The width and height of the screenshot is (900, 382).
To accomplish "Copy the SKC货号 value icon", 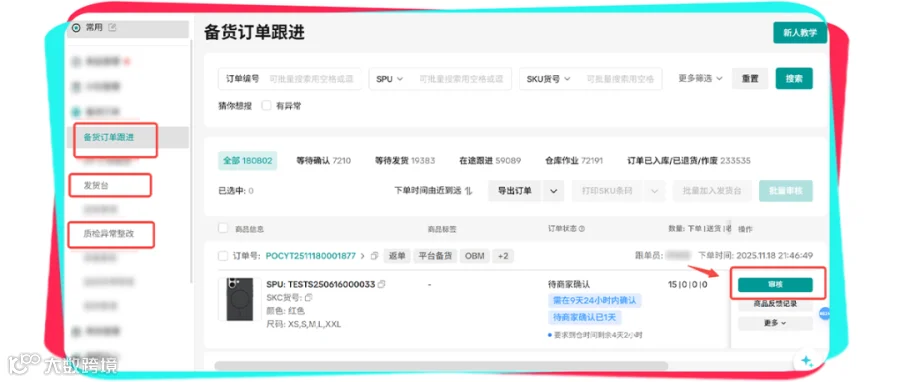I will tap(308, 297).
